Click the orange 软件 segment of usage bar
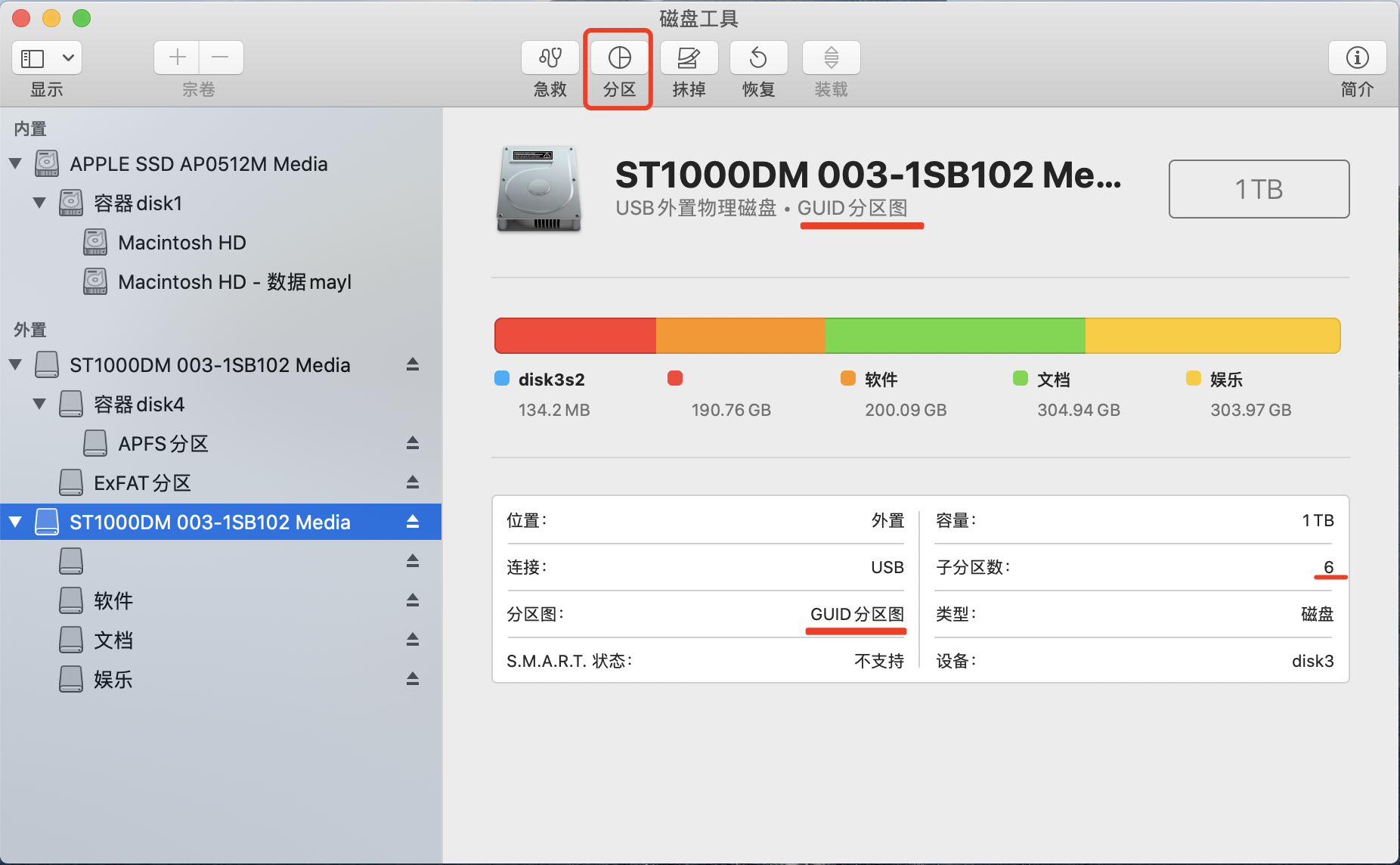 click(741, 336)
